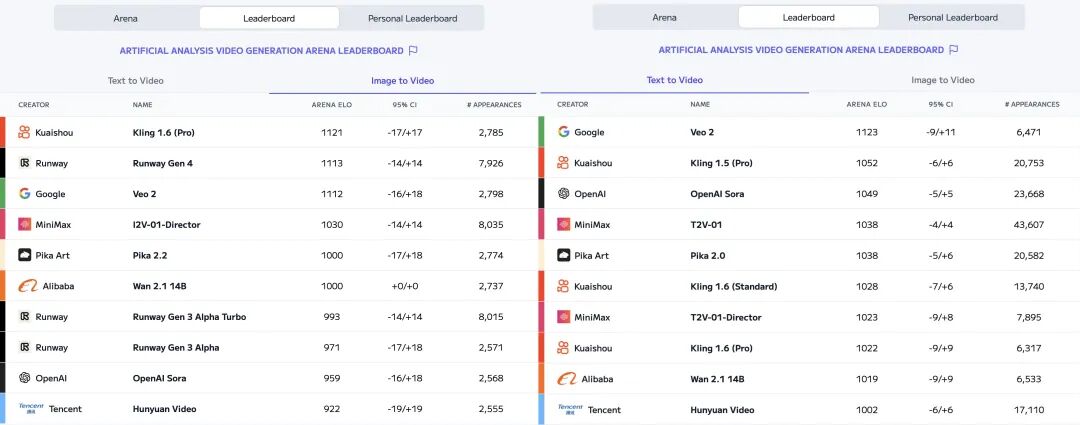The image size is (1080, 425).
Task: Click Runway logo beside Runway Gen 4
Action: (x=24, y=163)
